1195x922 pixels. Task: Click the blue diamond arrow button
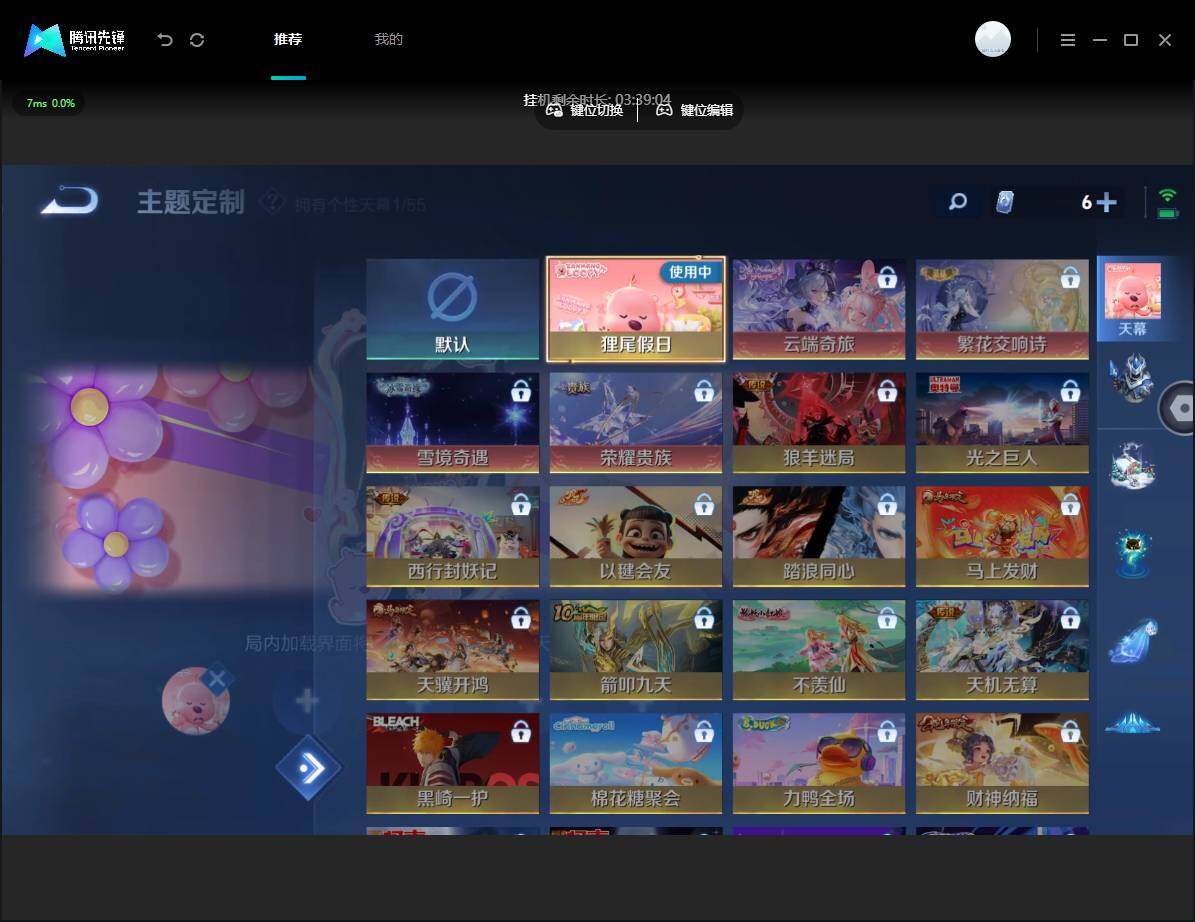tap(309, 767)
